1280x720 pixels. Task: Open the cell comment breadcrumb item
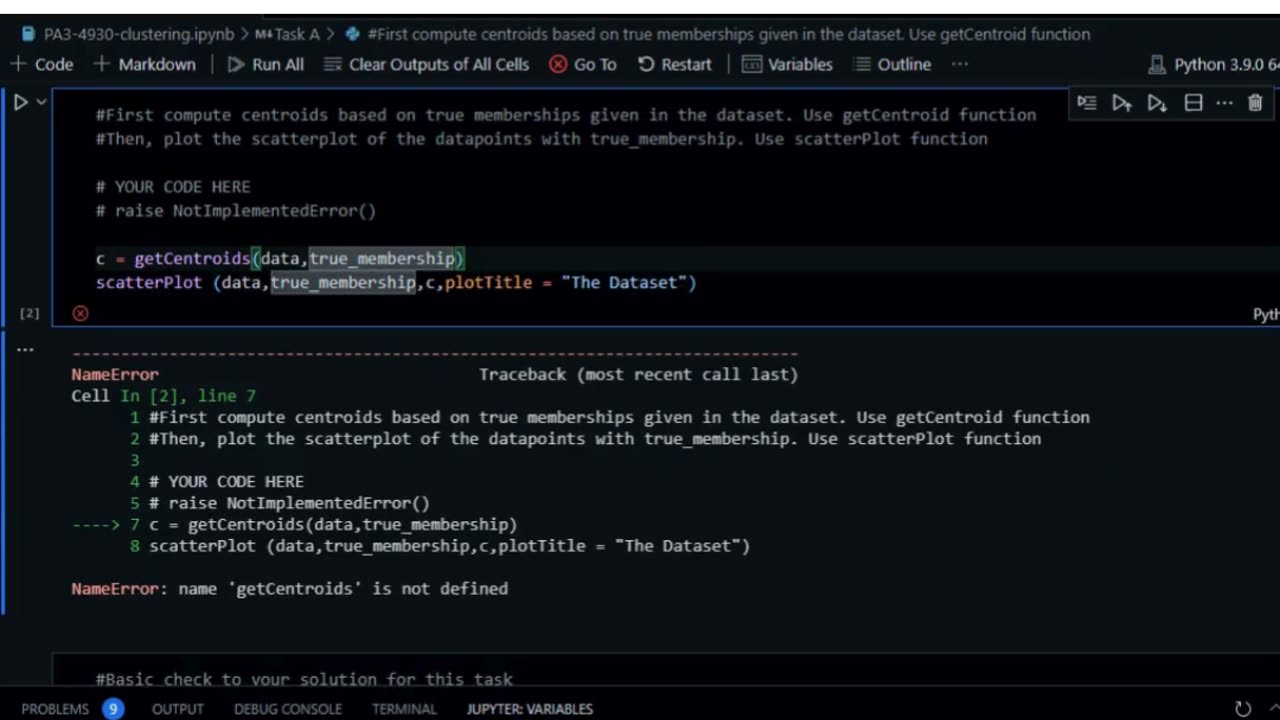point(717,34)
